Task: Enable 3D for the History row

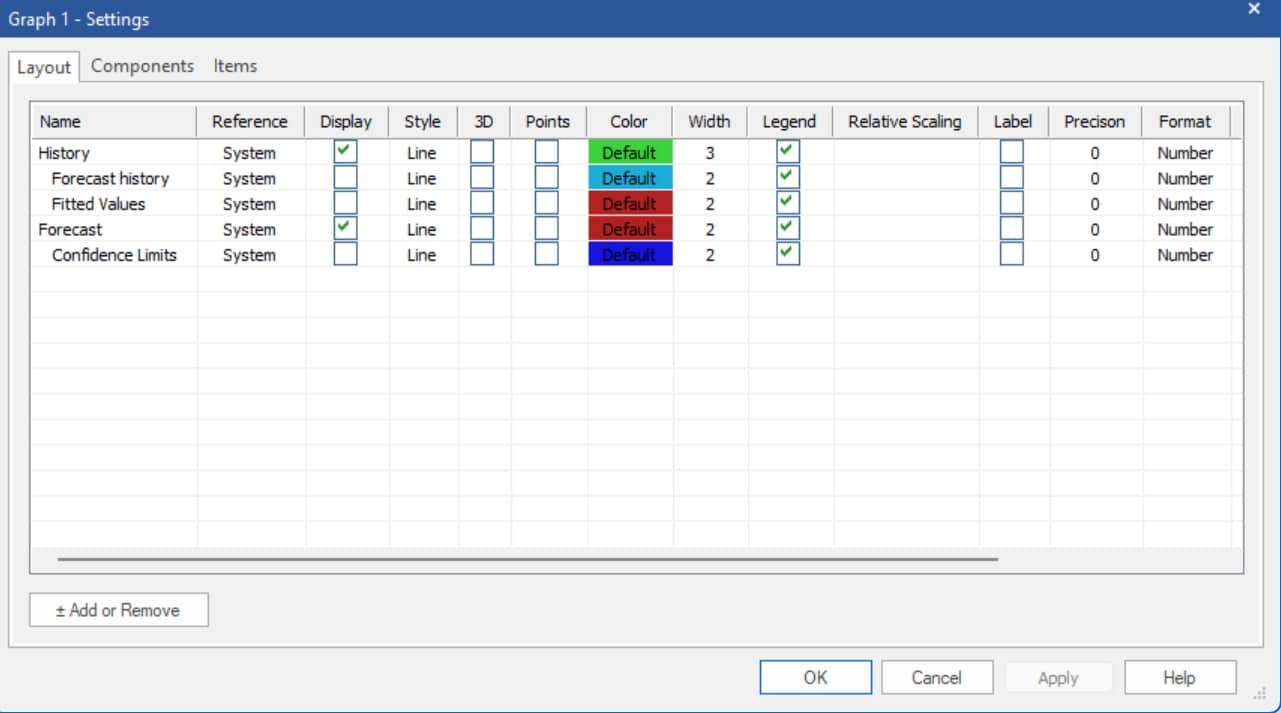Action: 481,152
